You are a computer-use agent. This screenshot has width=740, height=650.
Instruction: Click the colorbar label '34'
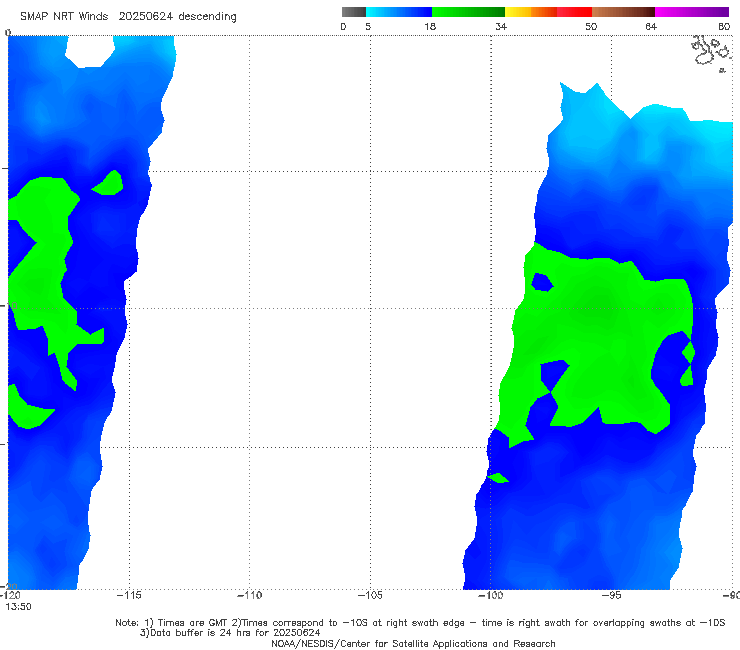pos(501,27)
